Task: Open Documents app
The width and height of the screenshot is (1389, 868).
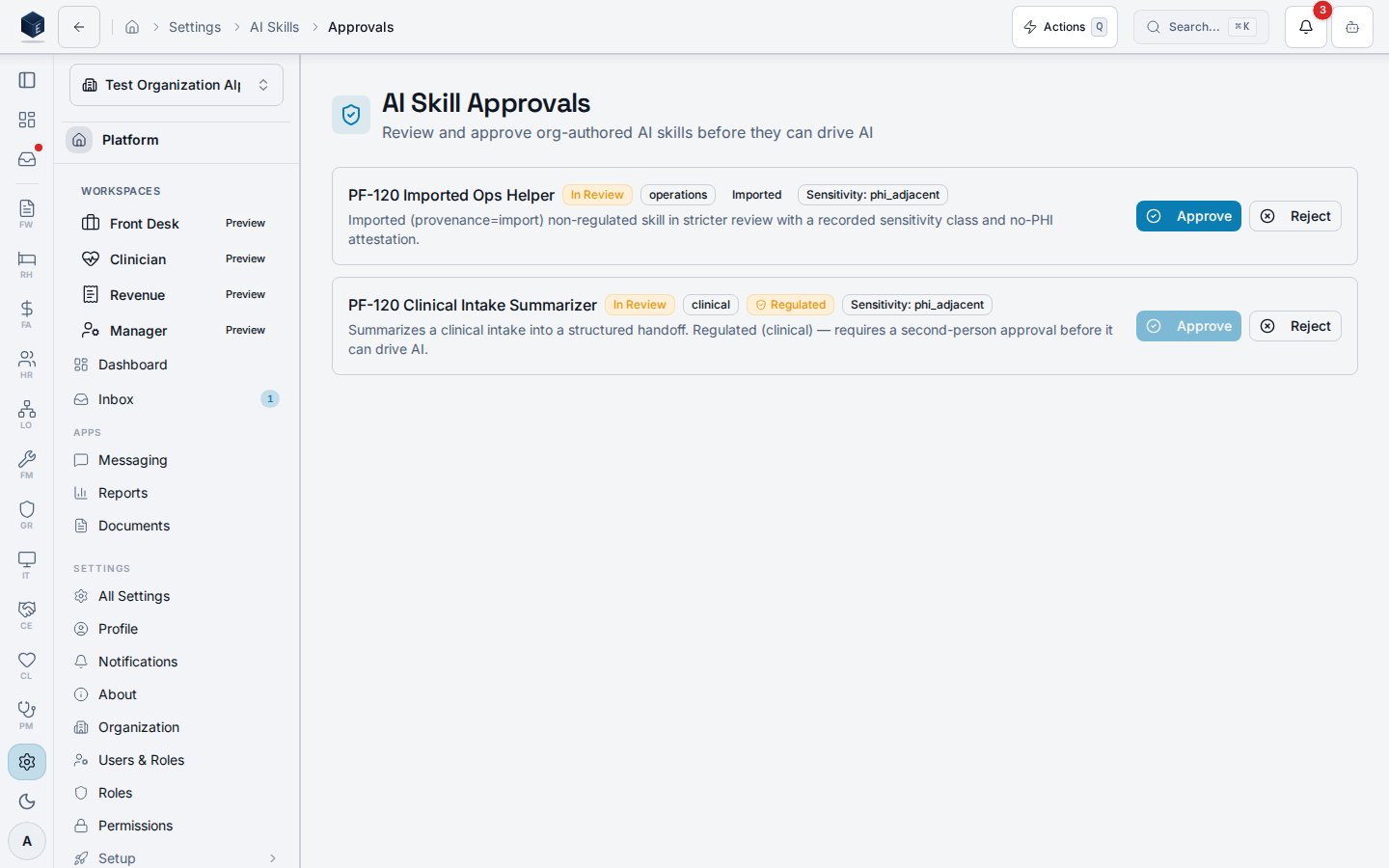Action: click(x=177, y=526)
